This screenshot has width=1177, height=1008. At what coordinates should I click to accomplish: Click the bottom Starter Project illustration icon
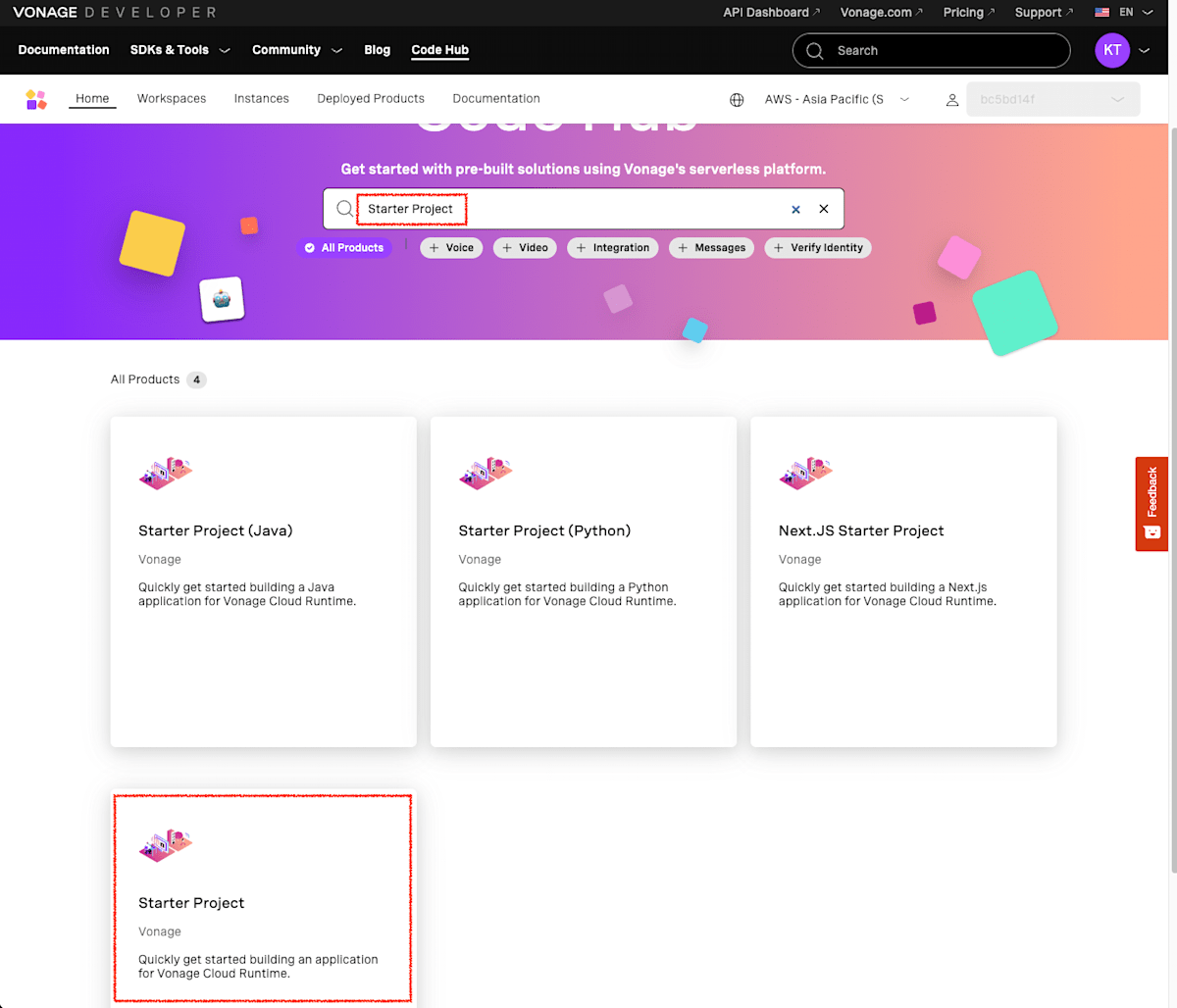(166, 845)
